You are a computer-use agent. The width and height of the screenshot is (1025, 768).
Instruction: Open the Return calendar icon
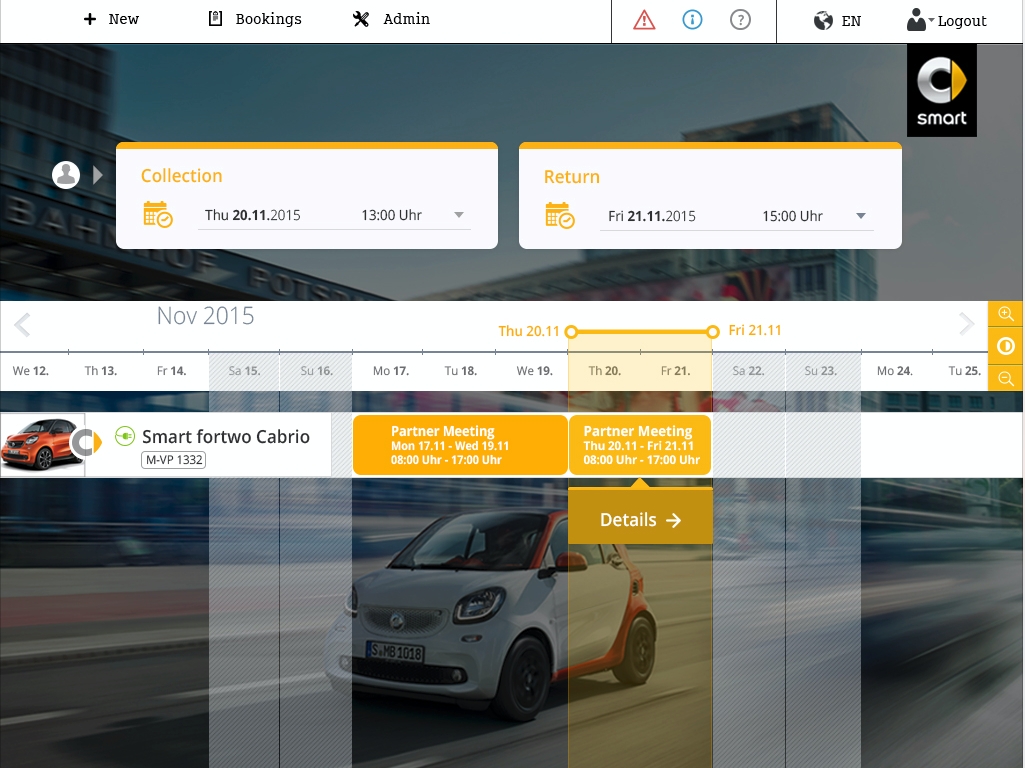pos(560,216)
